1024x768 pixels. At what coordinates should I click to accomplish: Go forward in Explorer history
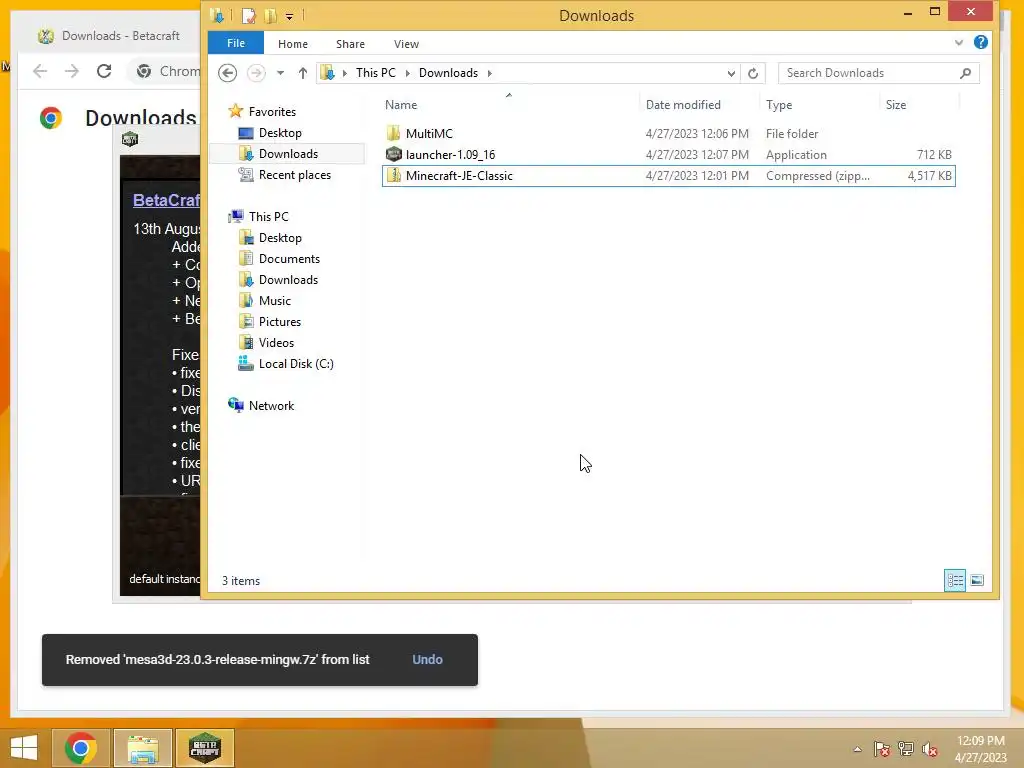[x=256, y=72]
